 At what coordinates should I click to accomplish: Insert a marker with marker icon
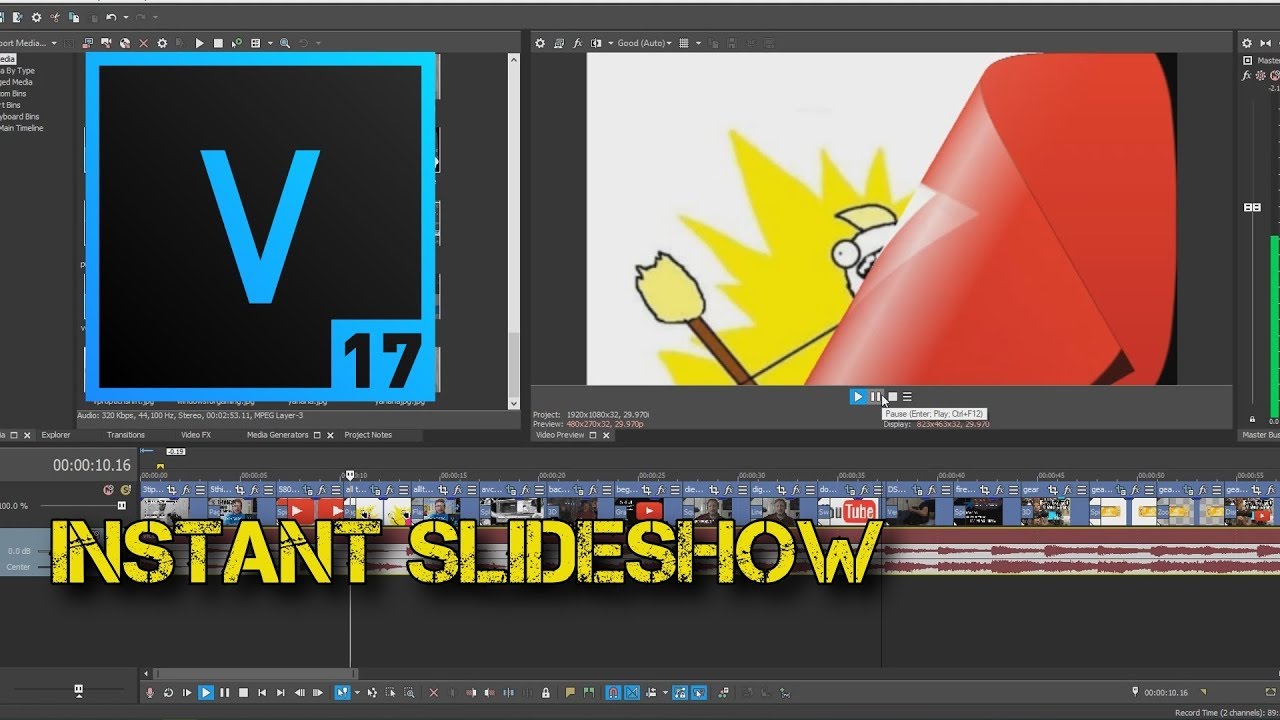pyautogui.click(x=571, y=692)
